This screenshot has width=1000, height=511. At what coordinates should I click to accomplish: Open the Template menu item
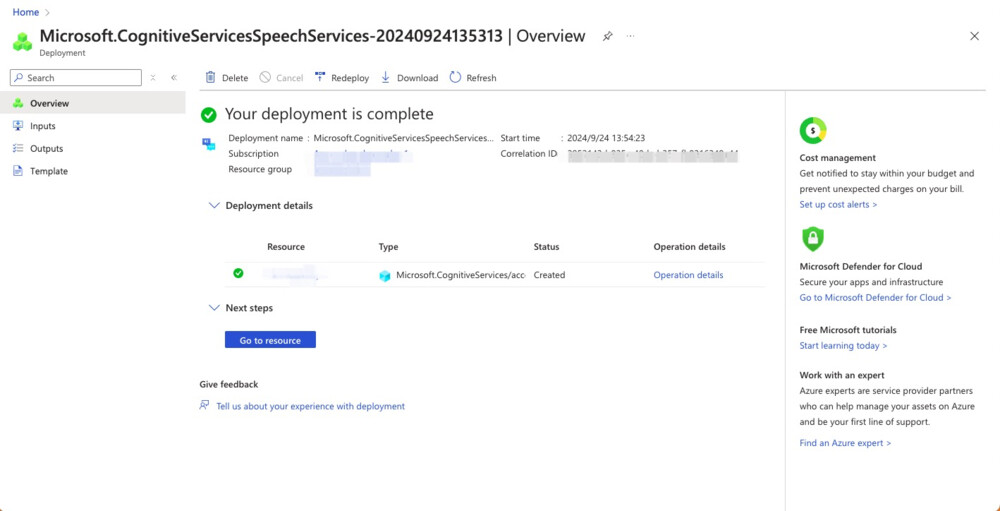point(92,171)
